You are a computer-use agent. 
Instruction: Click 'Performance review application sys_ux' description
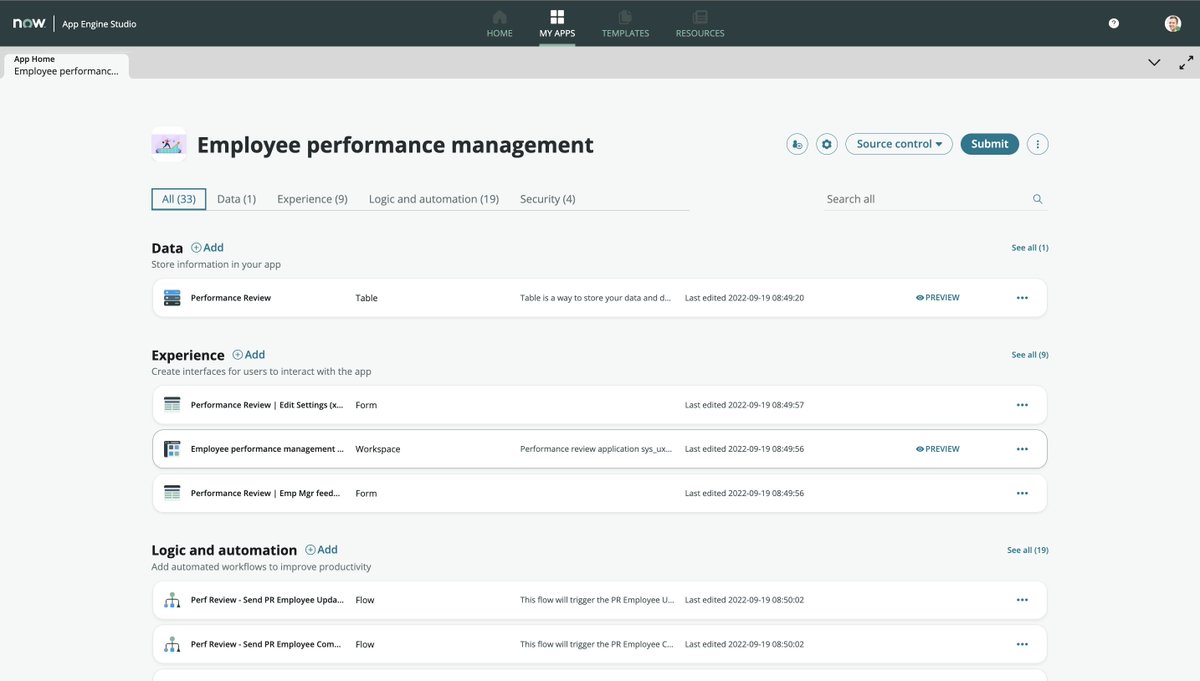pyautogui.click(x=596, y=449)
